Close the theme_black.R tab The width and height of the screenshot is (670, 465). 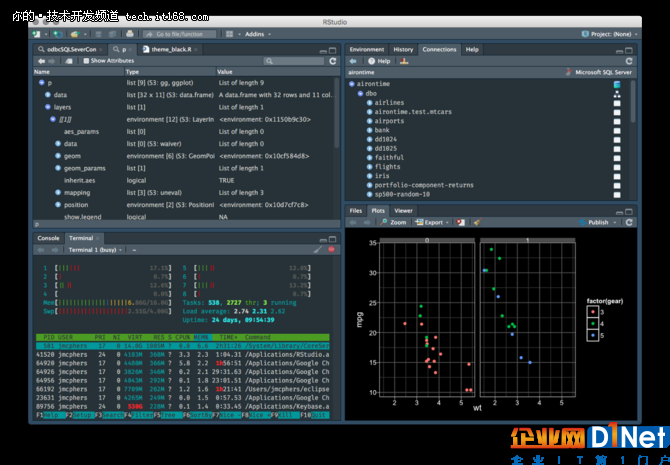point(196,50)
